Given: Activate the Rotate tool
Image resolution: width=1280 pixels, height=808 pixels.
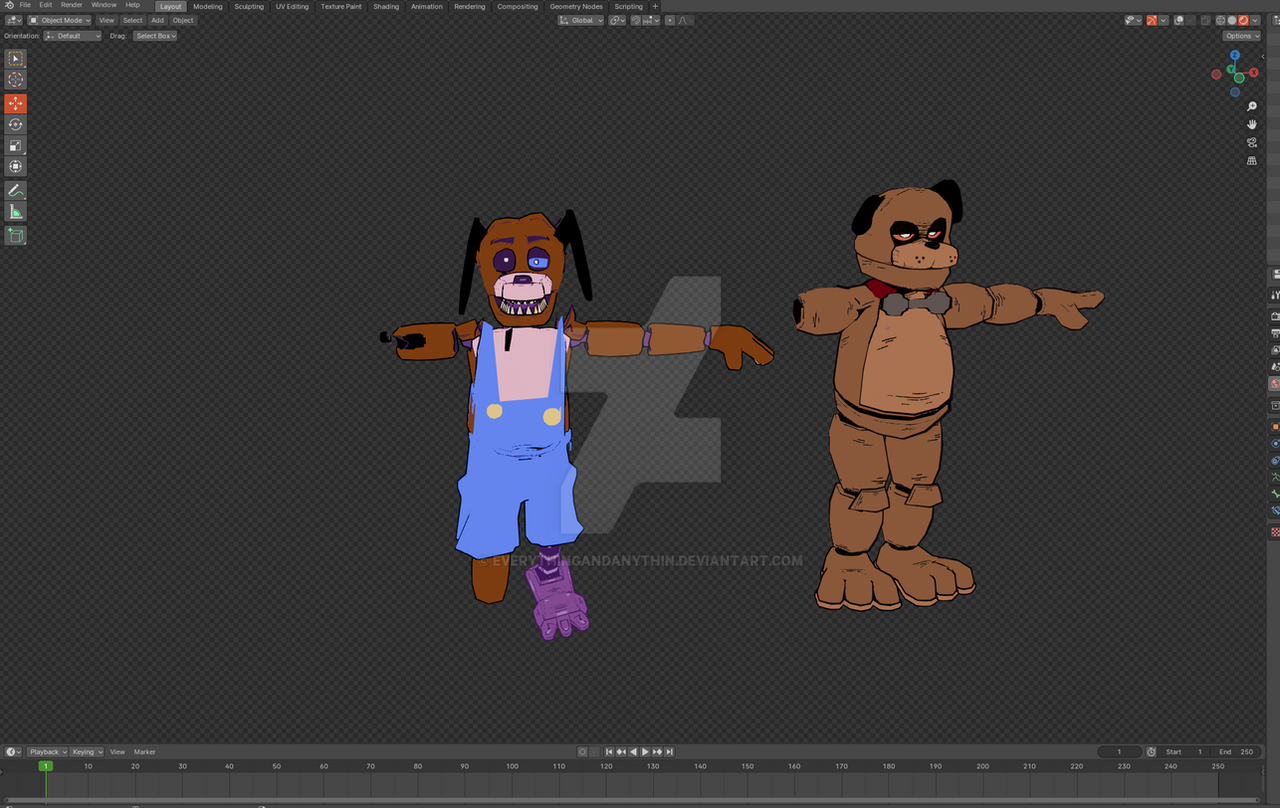Looking at the screenshot, I should point(16,124).
